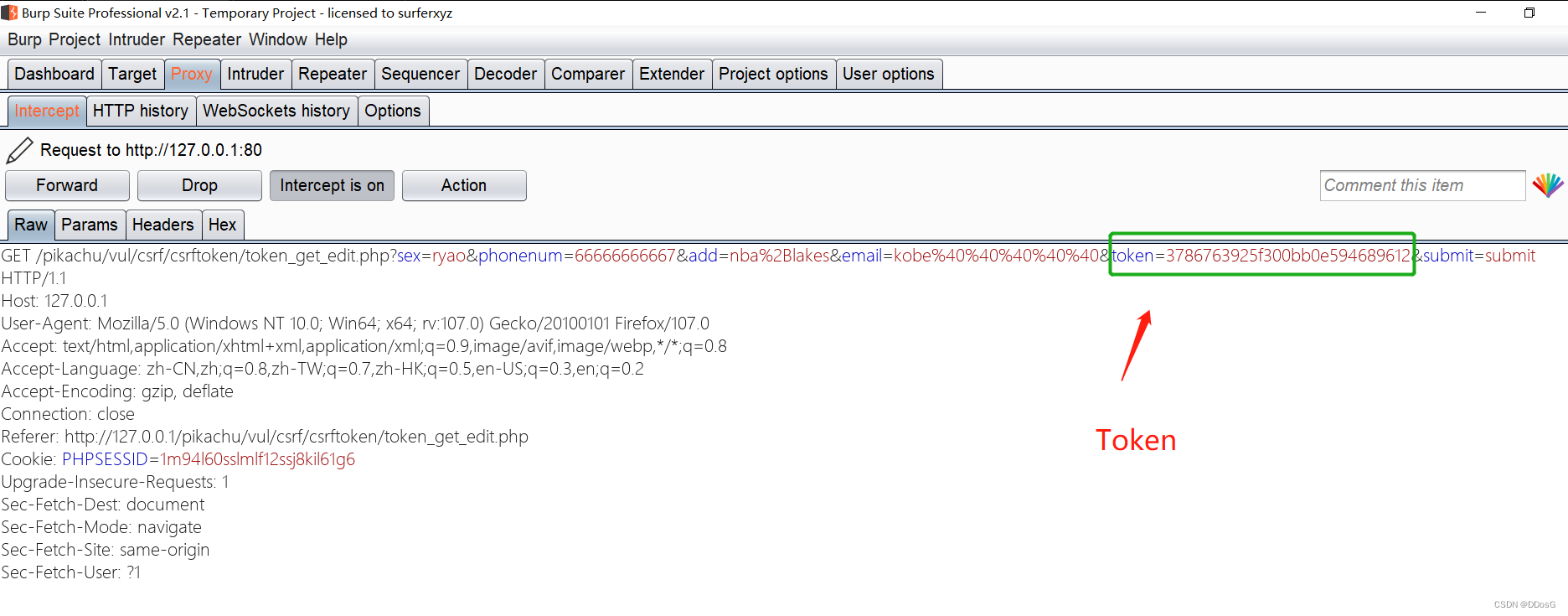This screenshot has width=1568, height=616.
Task: Open the Comparer tab
Action: point(588,74)
